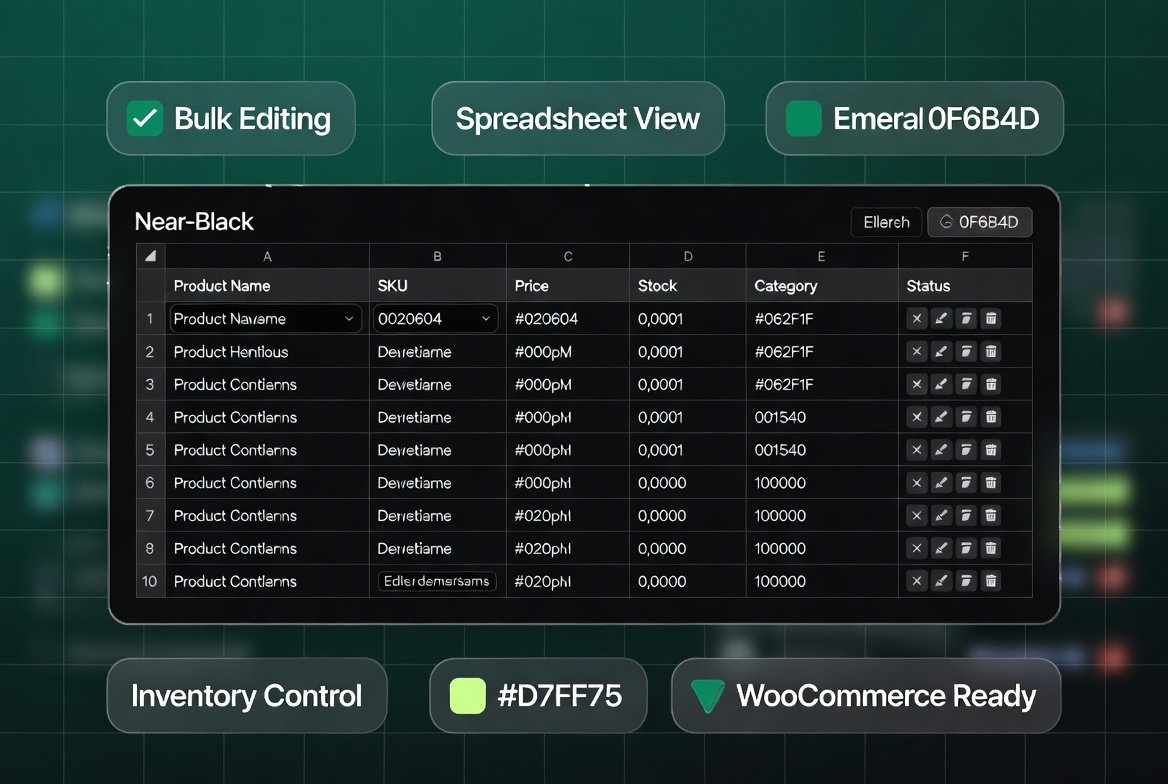Click the trash icon in row 4

point(991,417)
